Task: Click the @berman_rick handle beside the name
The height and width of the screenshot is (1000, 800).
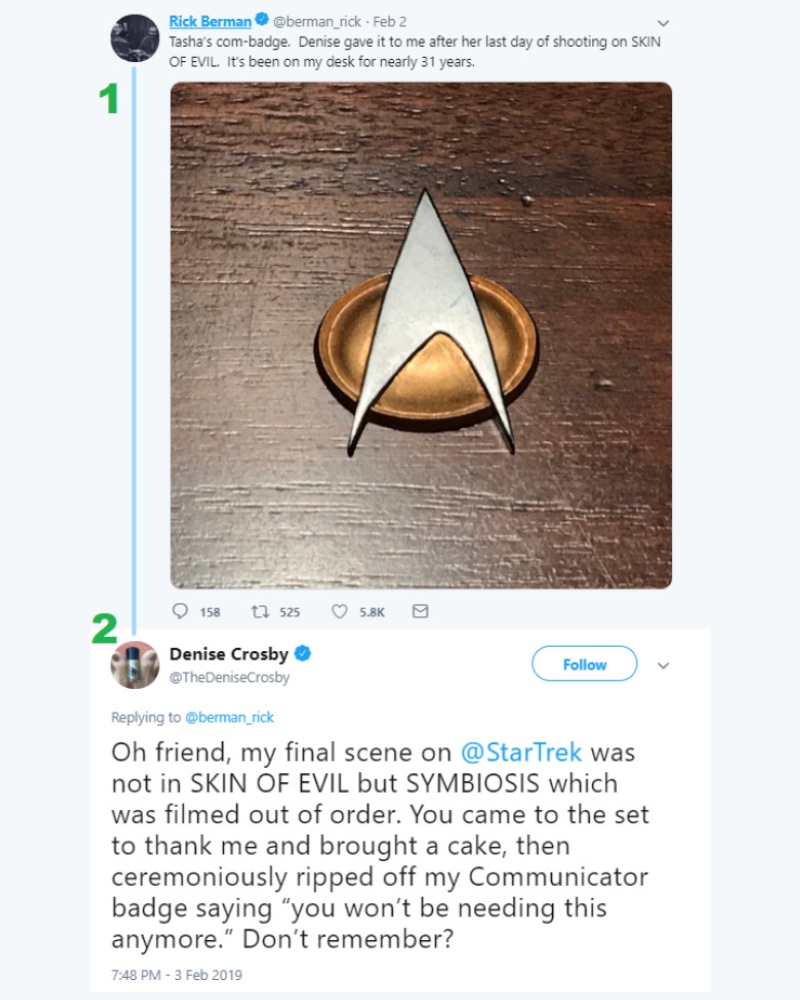Action: point(317,22)
